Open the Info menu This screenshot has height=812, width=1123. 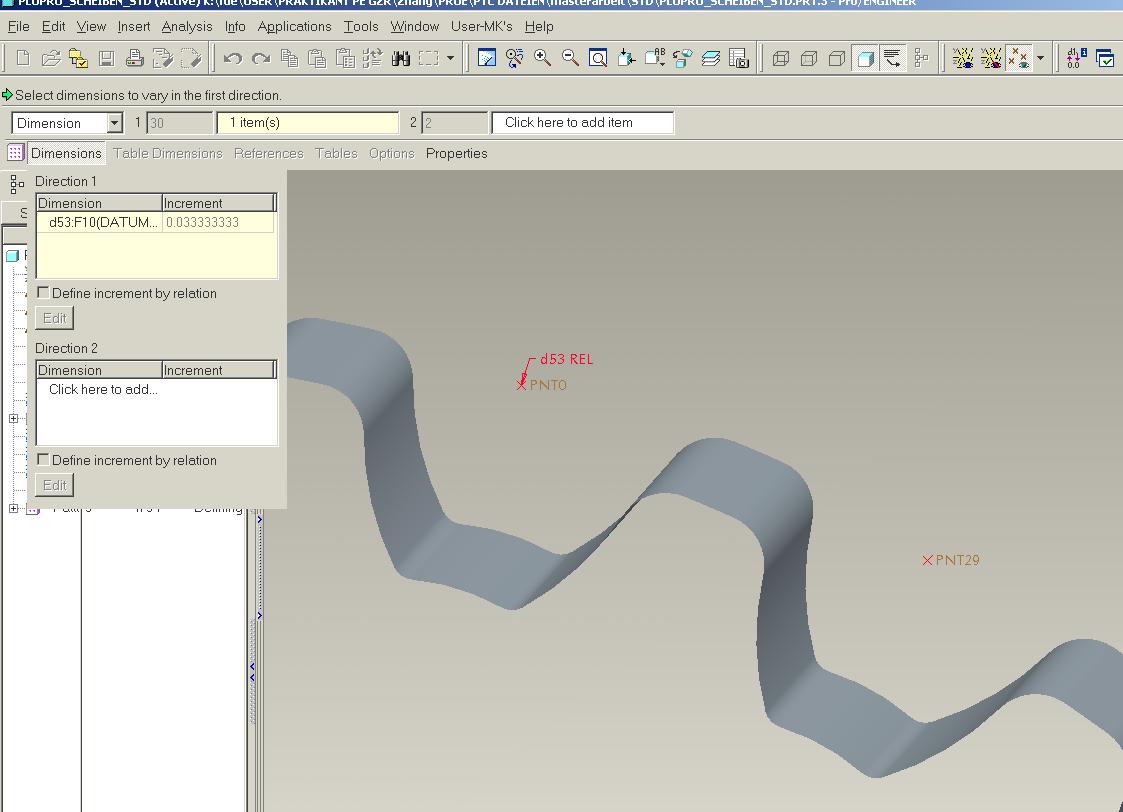pyautogui.click(x=235, y=26)
